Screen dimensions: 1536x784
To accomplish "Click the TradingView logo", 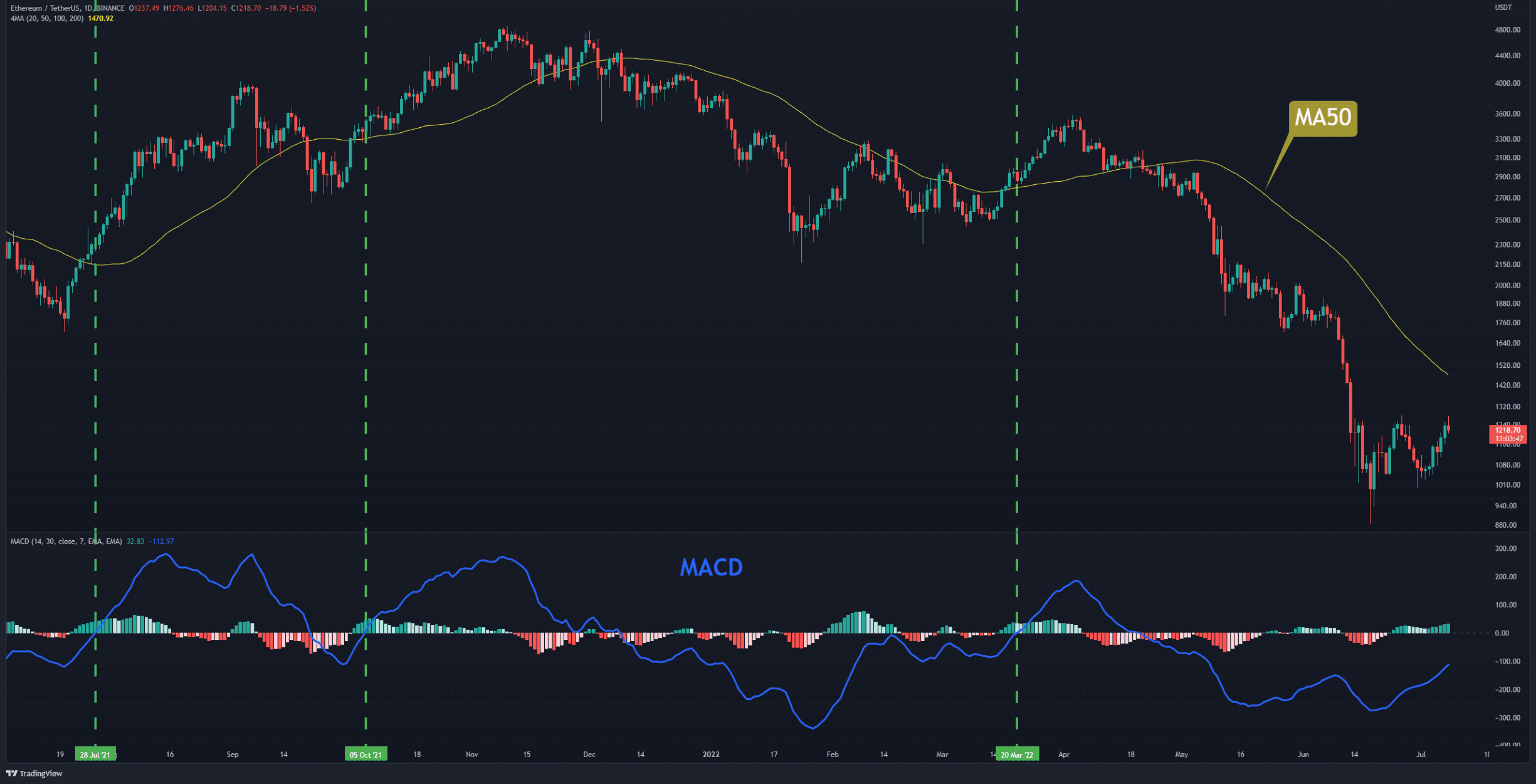I will [x=34, y=773].
